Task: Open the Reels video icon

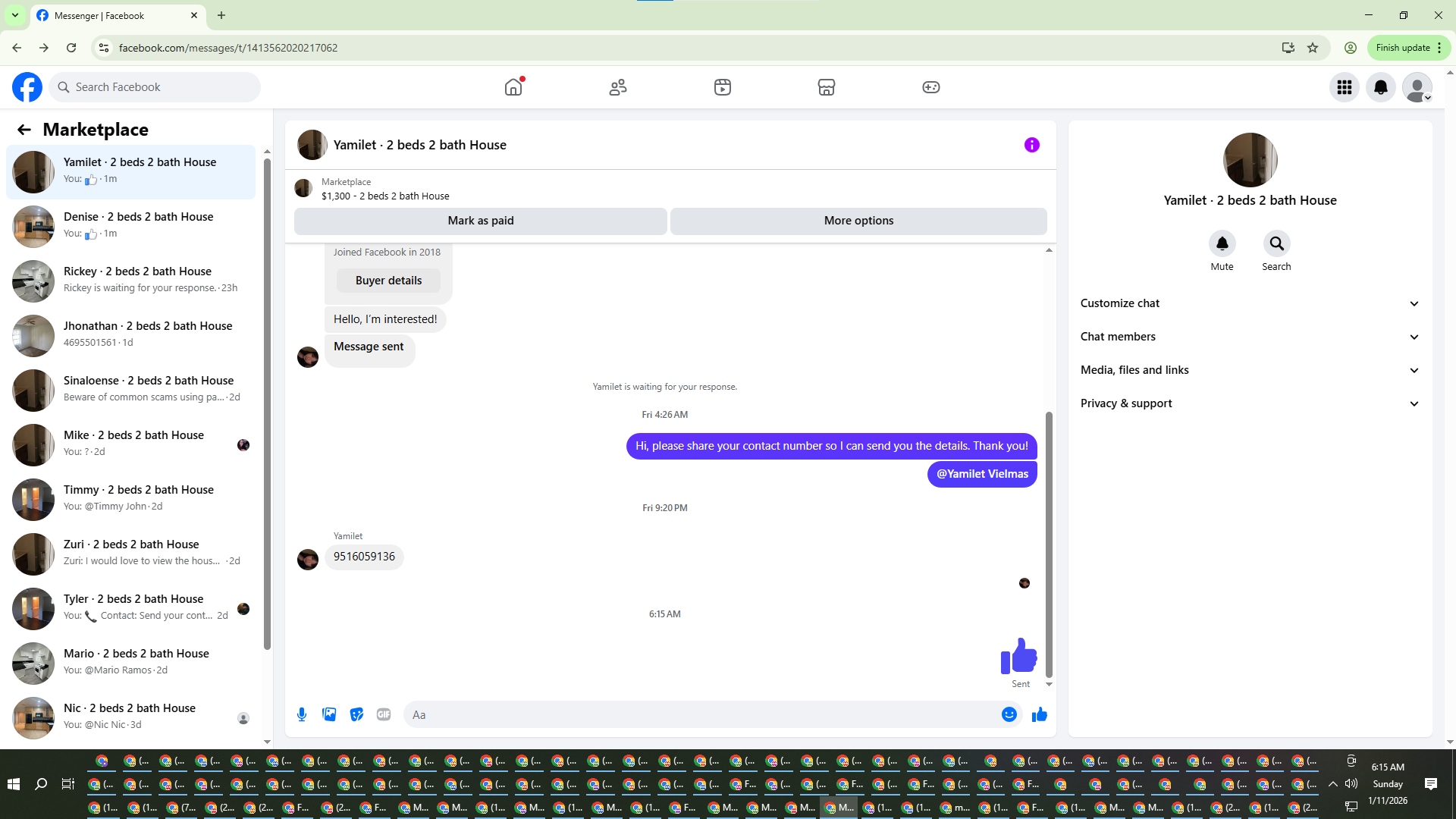Action: pyautogui.click(x=723, y=87)
